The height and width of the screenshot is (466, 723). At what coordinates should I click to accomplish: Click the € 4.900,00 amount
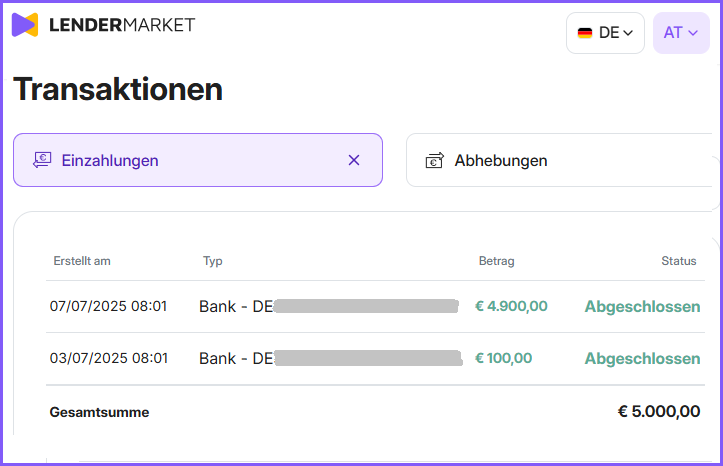click(511, 306)
